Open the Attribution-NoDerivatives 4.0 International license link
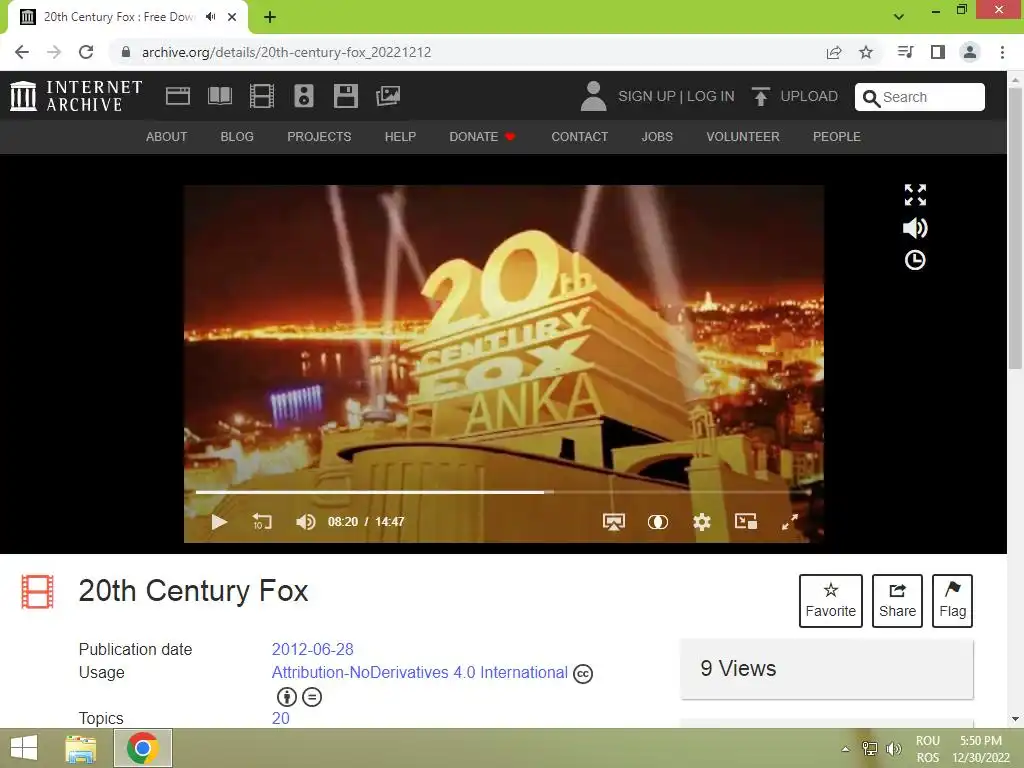The height and width of the screenshot is (768, 1024). (419, 672)
